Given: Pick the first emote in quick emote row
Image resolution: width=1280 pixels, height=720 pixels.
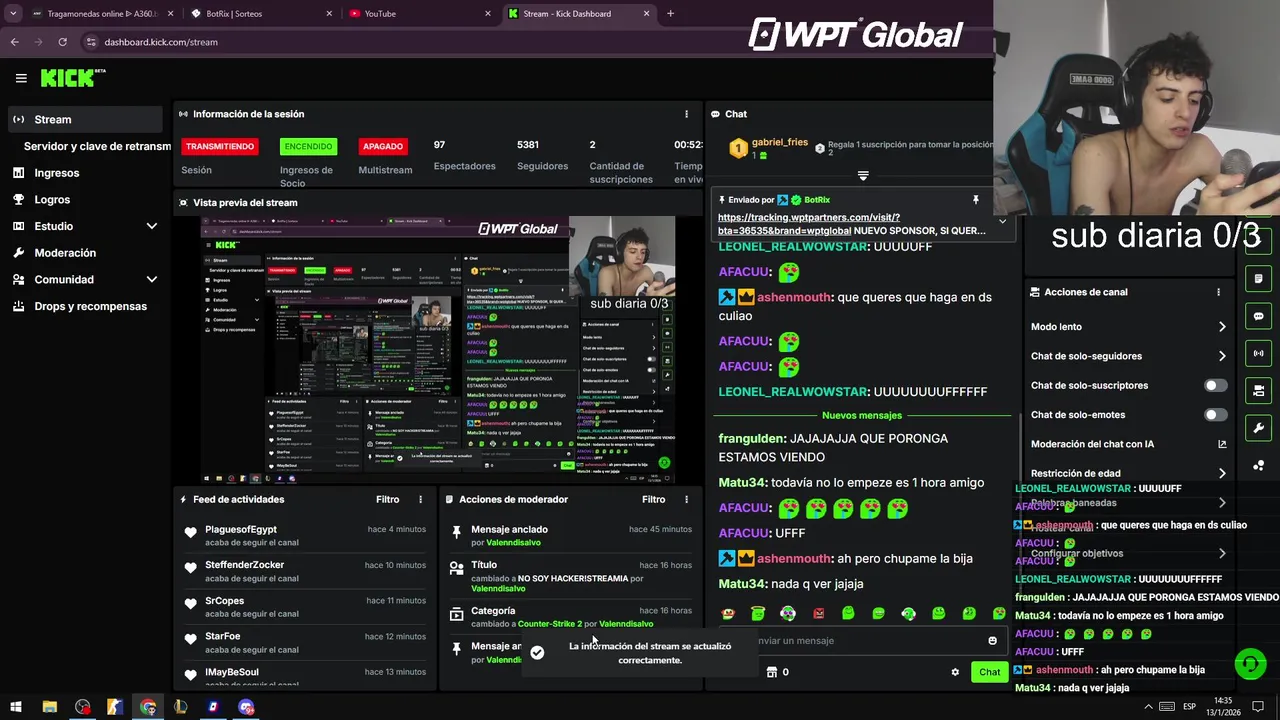Looking at the screenshot, I should [x=728, y=613].
